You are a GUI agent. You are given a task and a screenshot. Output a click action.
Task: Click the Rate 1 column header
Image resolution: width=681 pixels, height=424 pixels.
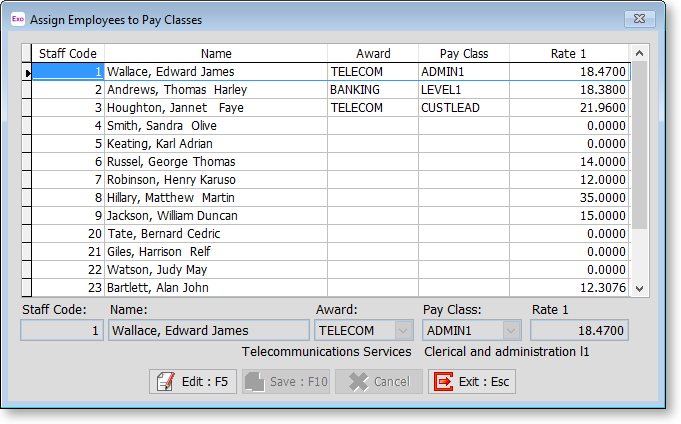click(568, 53)
